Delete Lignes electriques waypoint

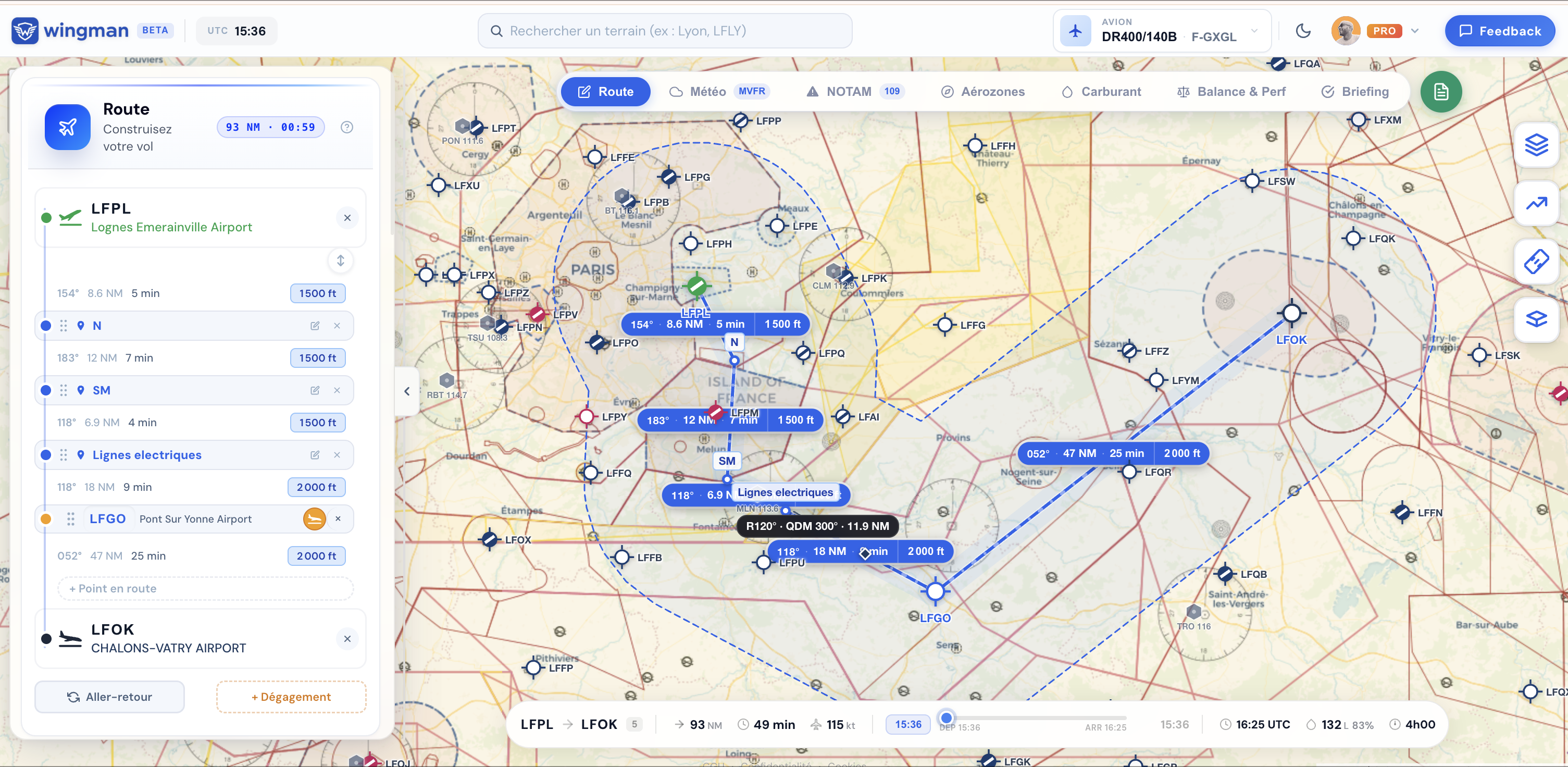tap(337, 455)
